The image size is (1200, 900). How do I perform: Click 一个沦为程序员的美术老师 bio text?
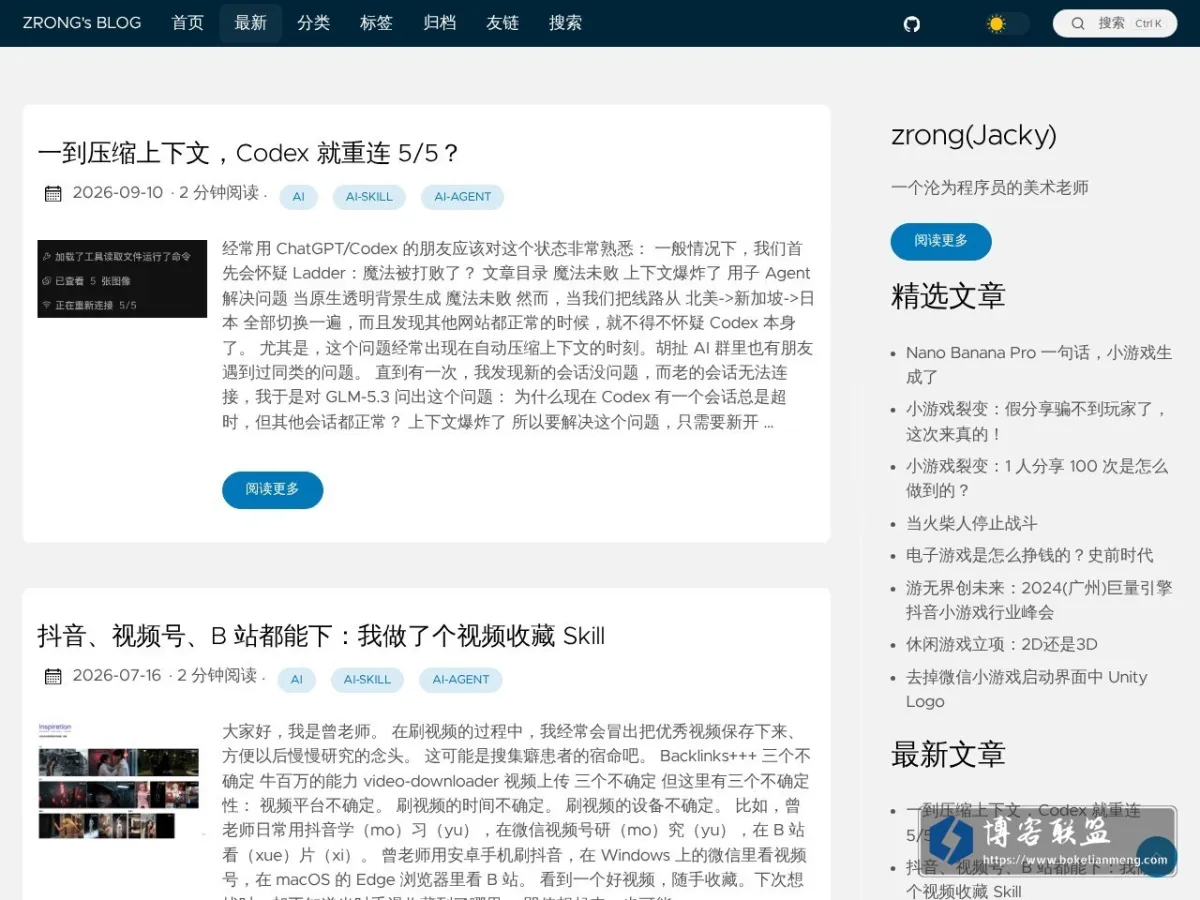pos(990,188)
